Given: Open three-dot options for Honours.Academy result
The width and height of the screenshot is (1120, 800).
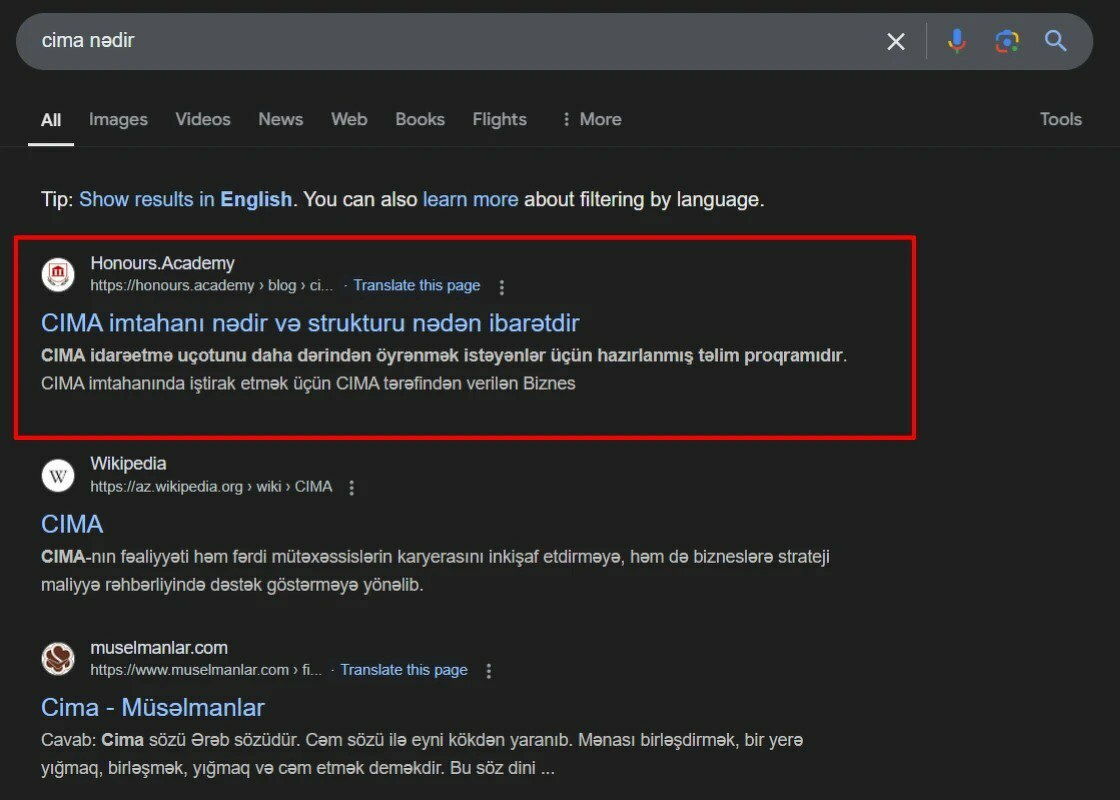Looking at the screenshot, I should pyautogui.click(x=502, y=287).
